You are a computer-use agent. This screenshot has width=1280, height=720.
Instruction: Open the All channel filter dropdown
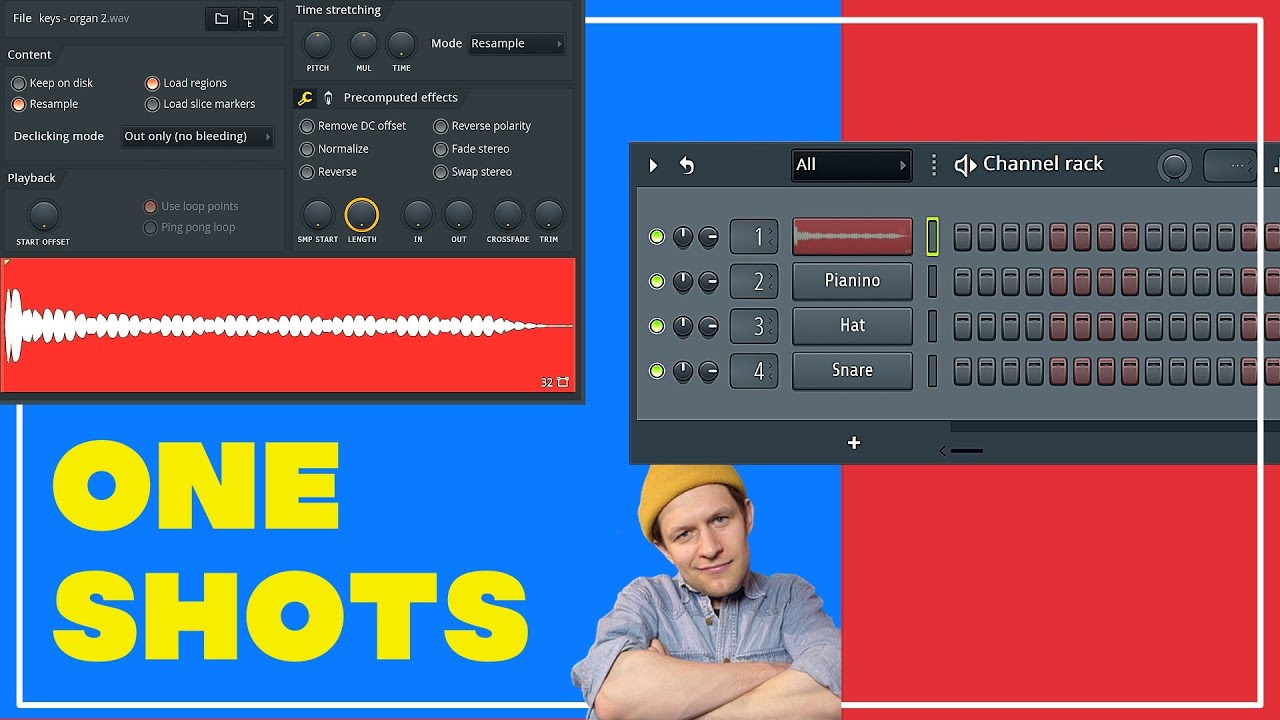point(851,165)
